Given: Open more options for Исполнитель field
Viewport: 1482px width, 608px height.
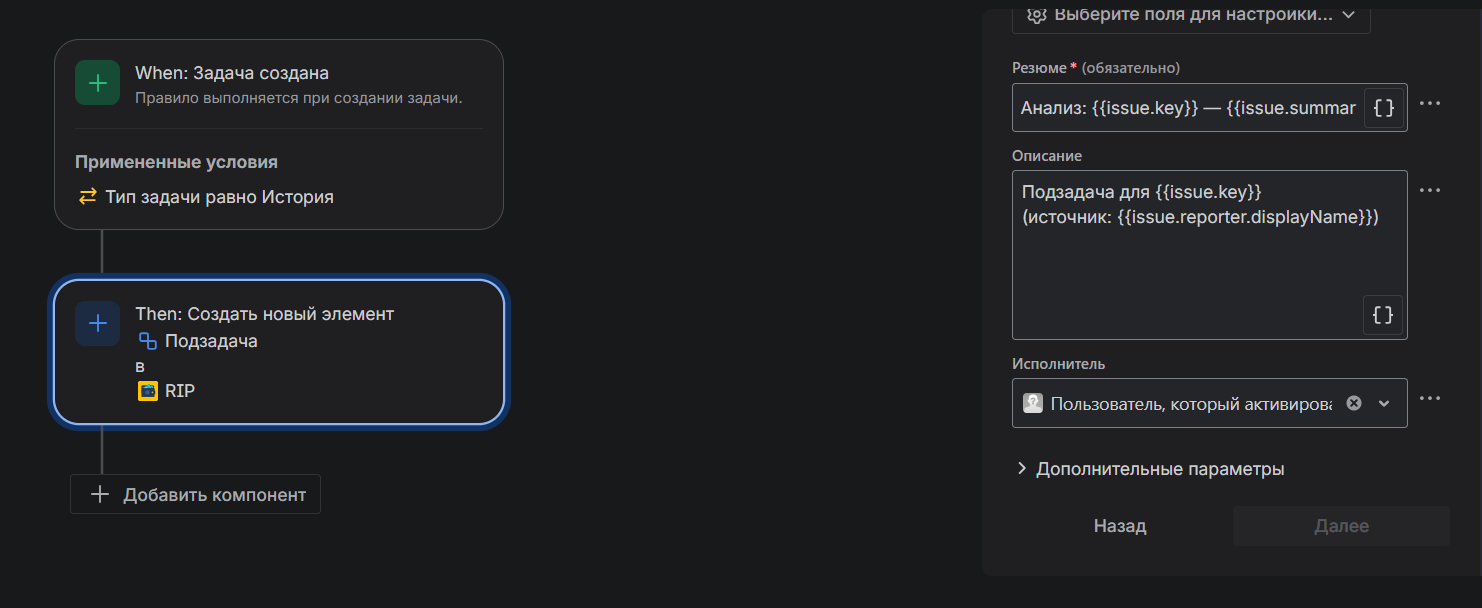Looking at the screenshot, I should [x=1430, y=398].
